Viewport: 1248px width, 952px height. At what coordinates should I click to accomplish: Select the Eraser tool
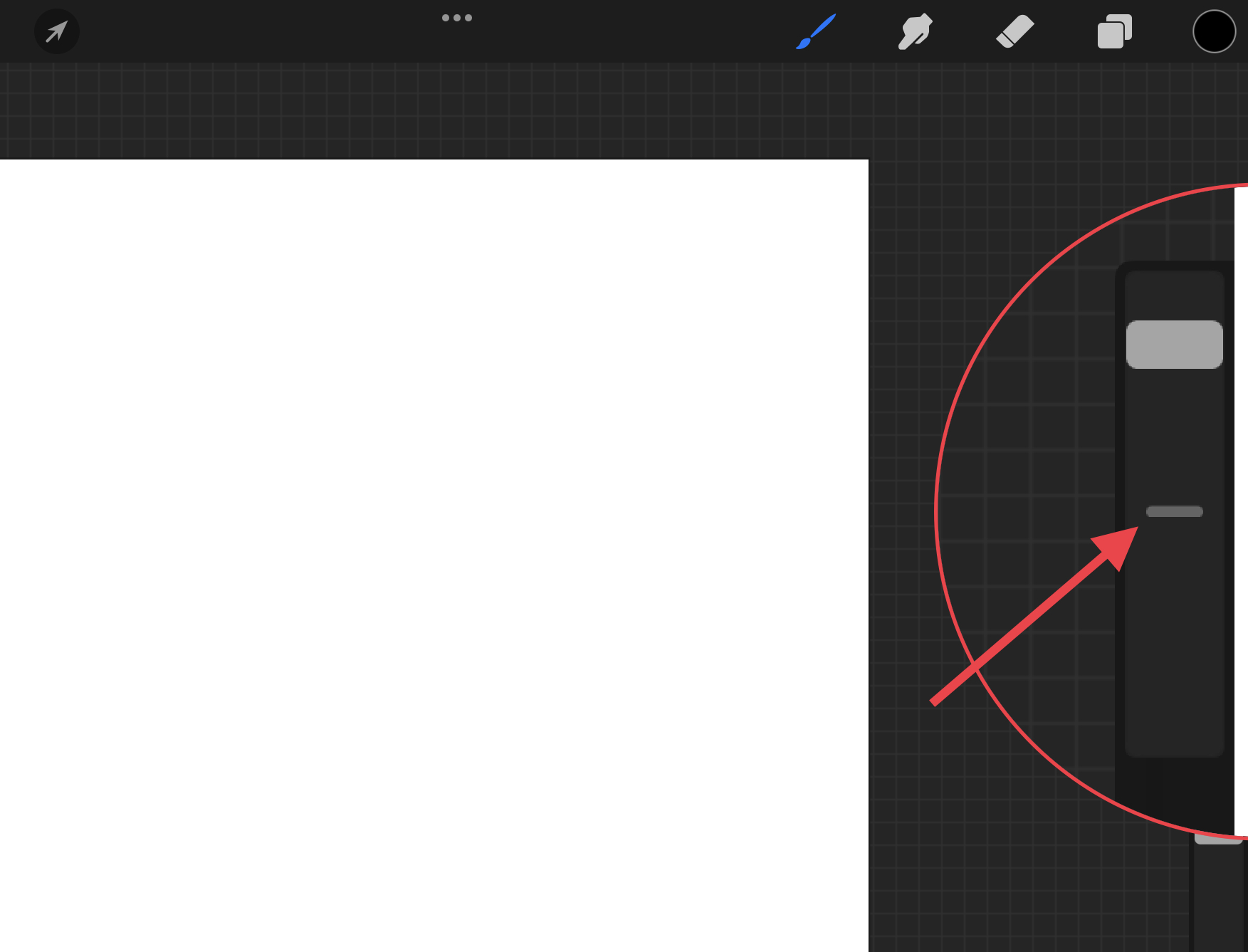tap(1014, 31)
